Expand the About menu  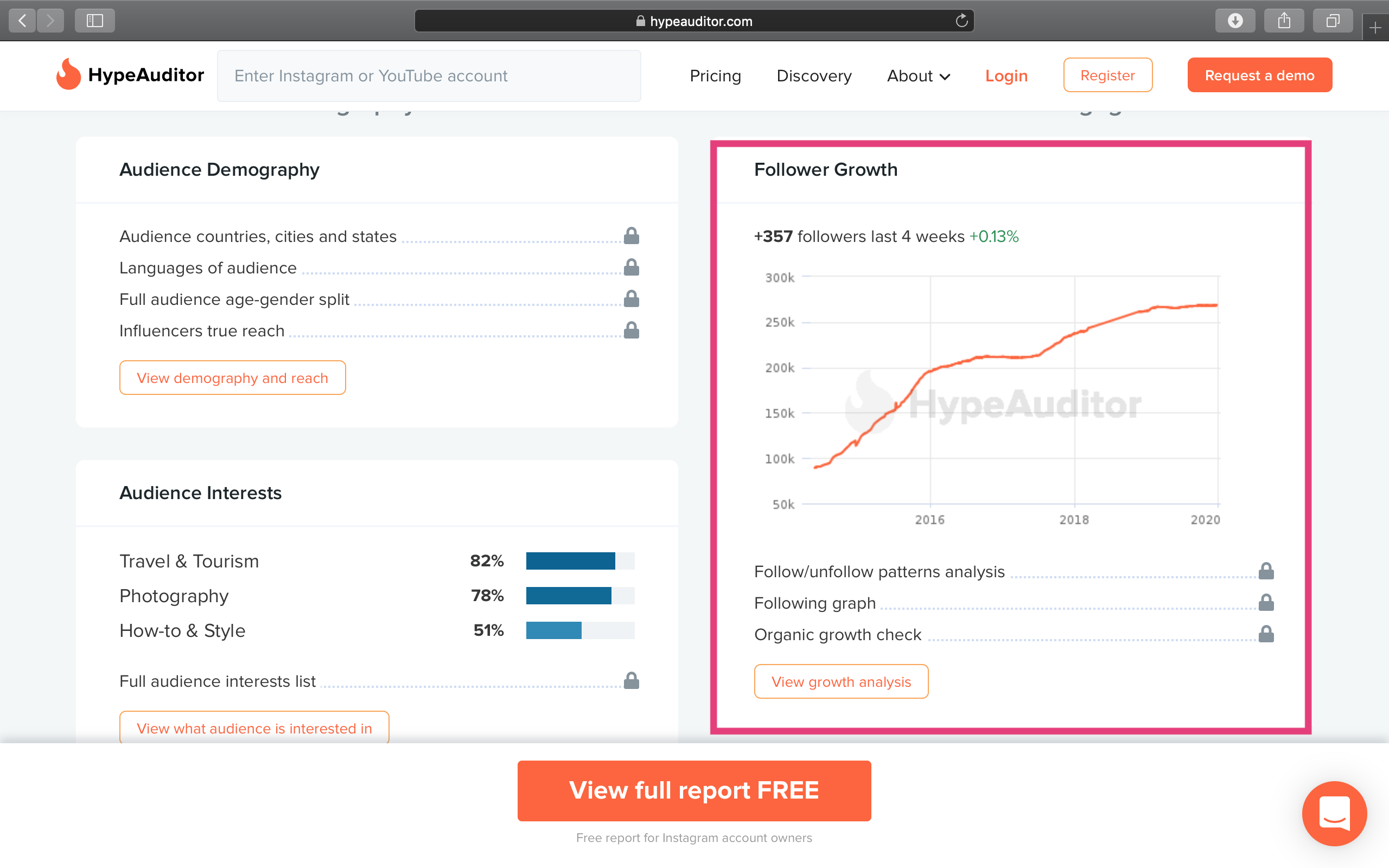click(x=918, y=75)
